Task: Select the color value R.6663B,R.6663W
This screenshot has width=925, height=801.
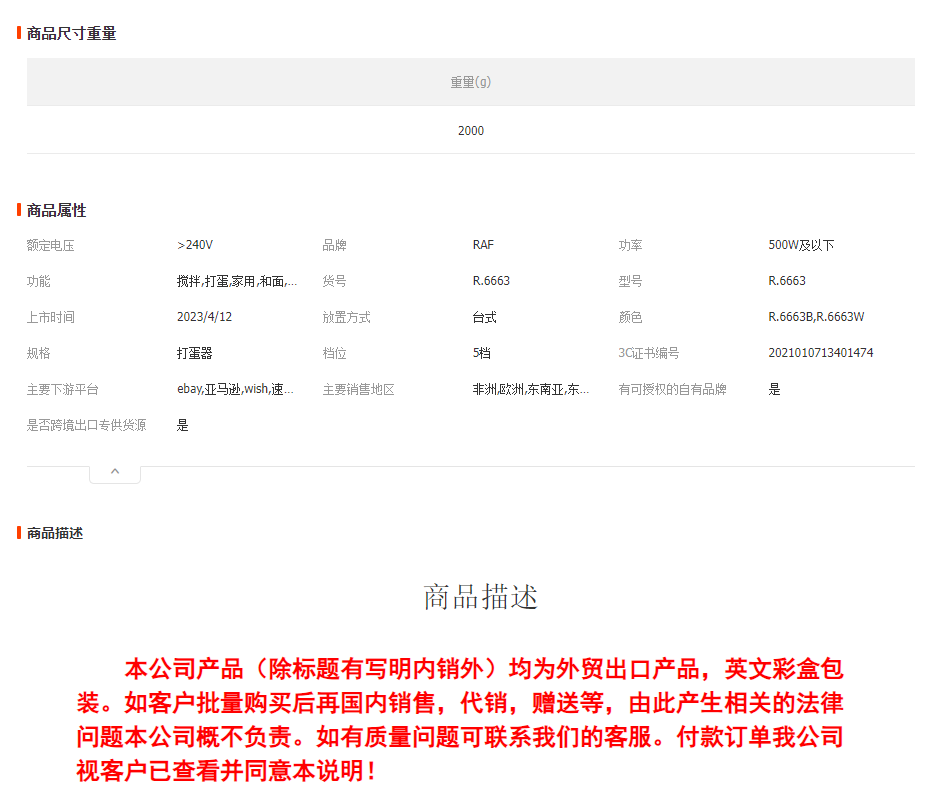Action: pos(816,317)
